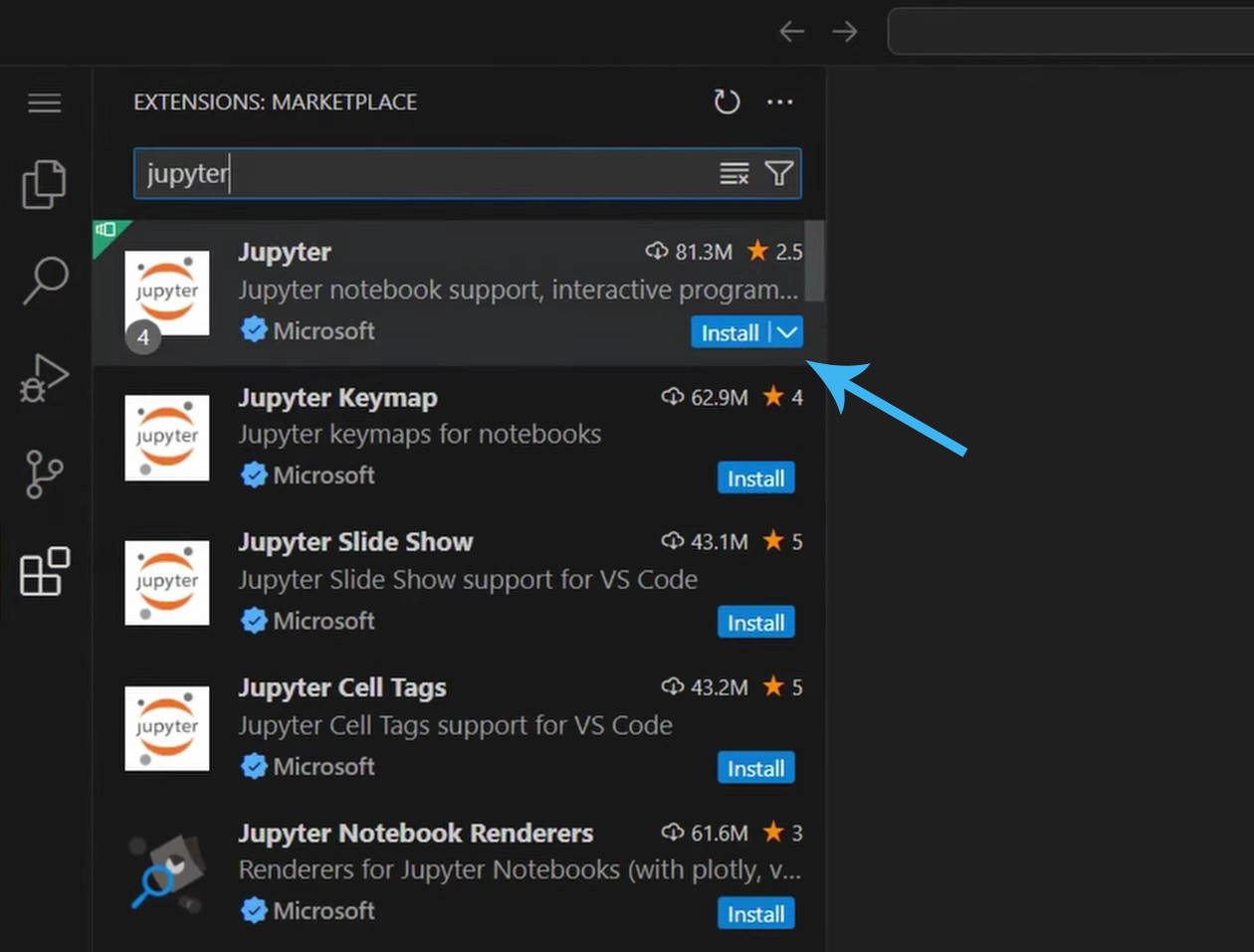
Task: Install Jupyter Notebook Renderers
Action: 756,913
